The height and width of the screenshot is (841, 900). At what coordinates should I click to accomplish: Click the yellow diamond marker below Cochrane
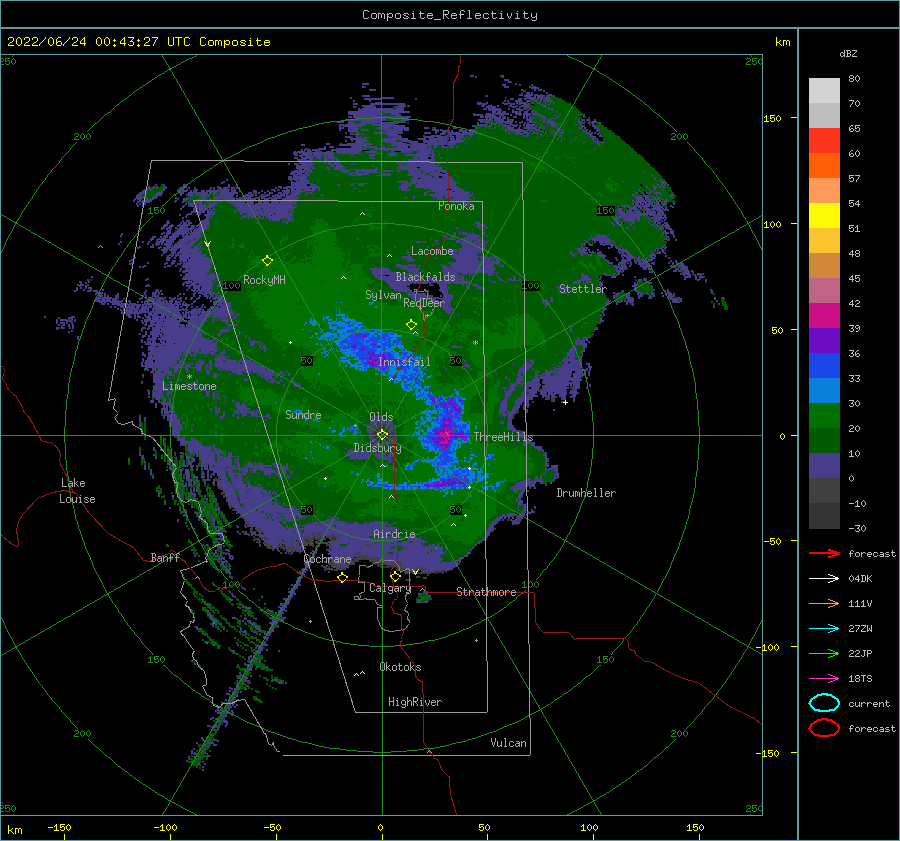tap(343, 577)
